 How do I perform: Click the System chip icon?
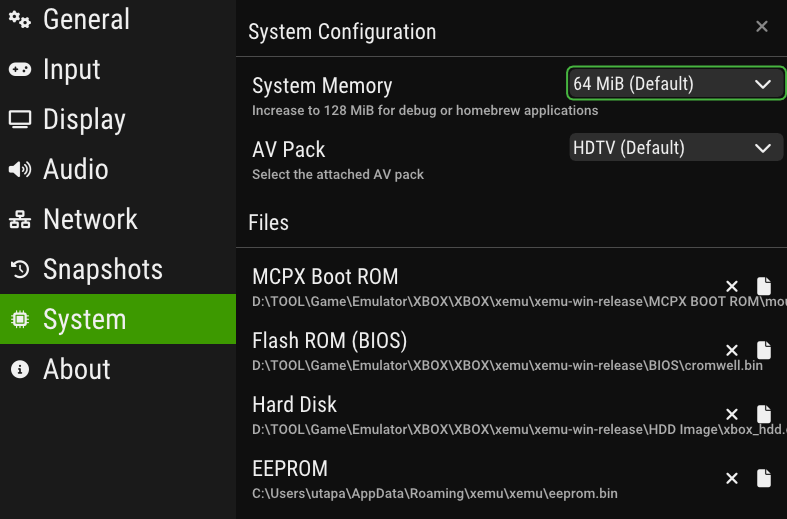[x=20, y=319]
